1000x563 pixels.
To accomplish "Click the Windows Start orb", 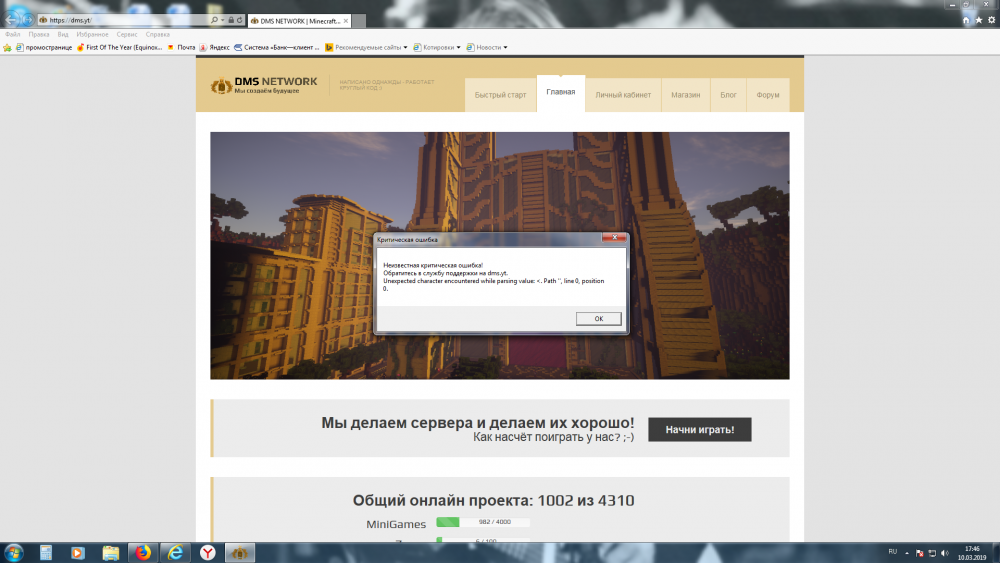I will (x=14, y=552).
